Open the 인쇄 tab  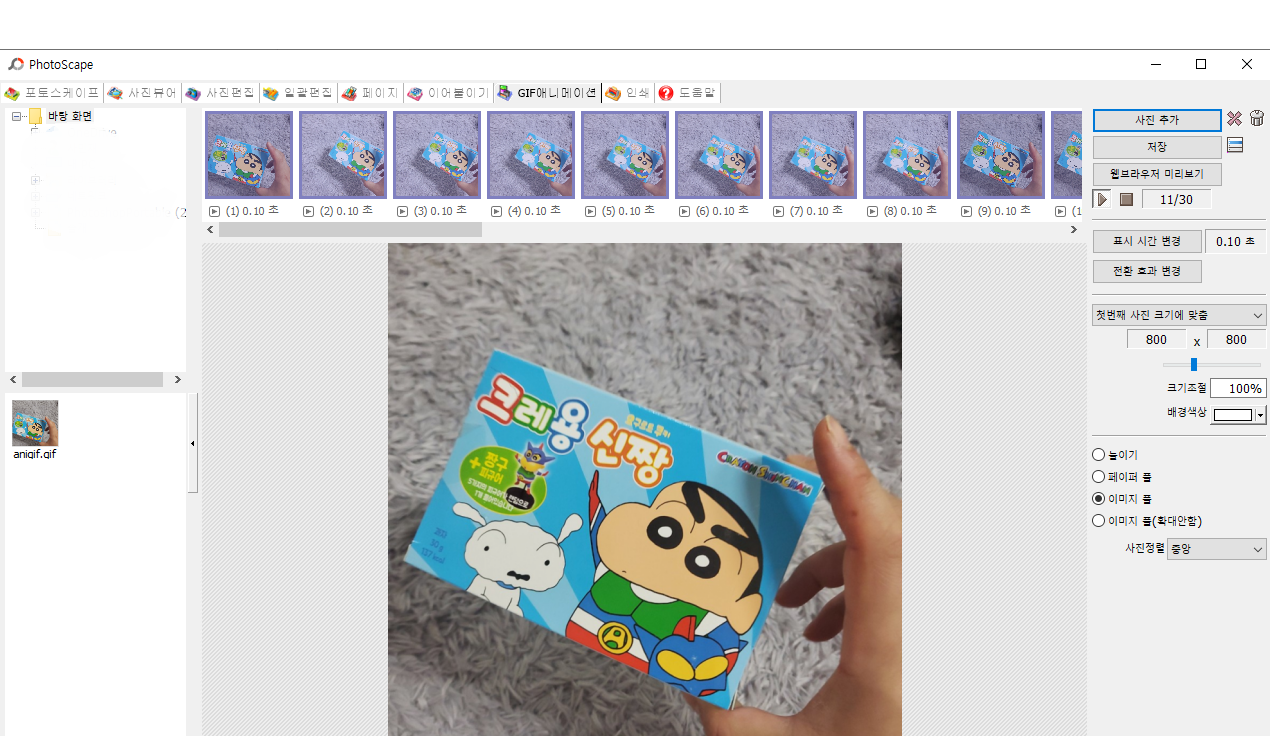point(628,93)
